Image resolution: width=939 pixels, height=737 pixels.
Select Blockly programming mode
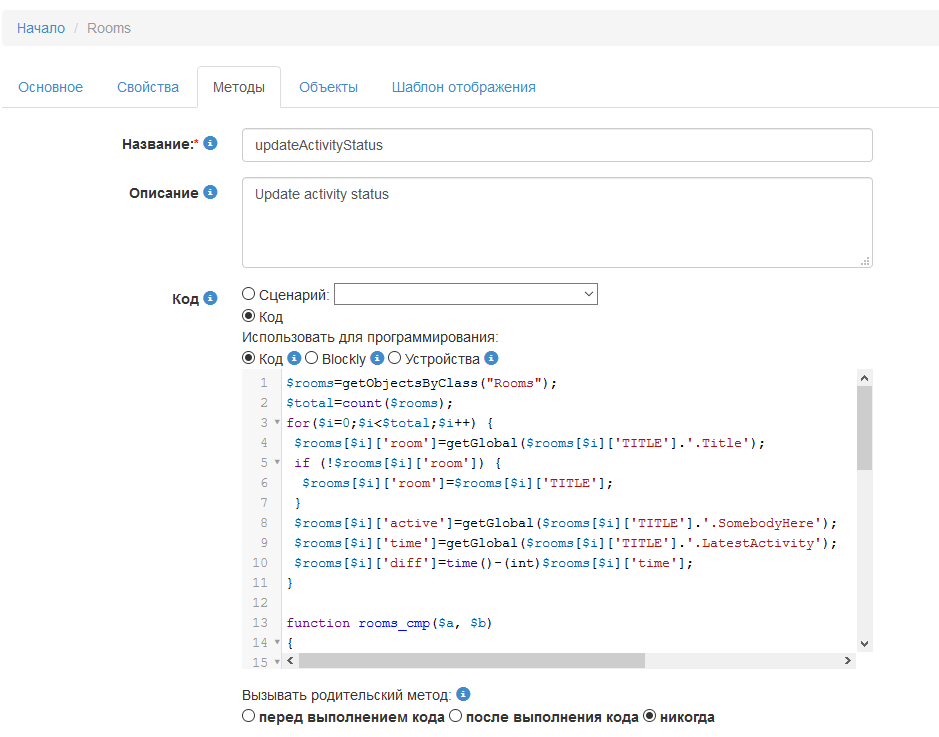point(311,359)
